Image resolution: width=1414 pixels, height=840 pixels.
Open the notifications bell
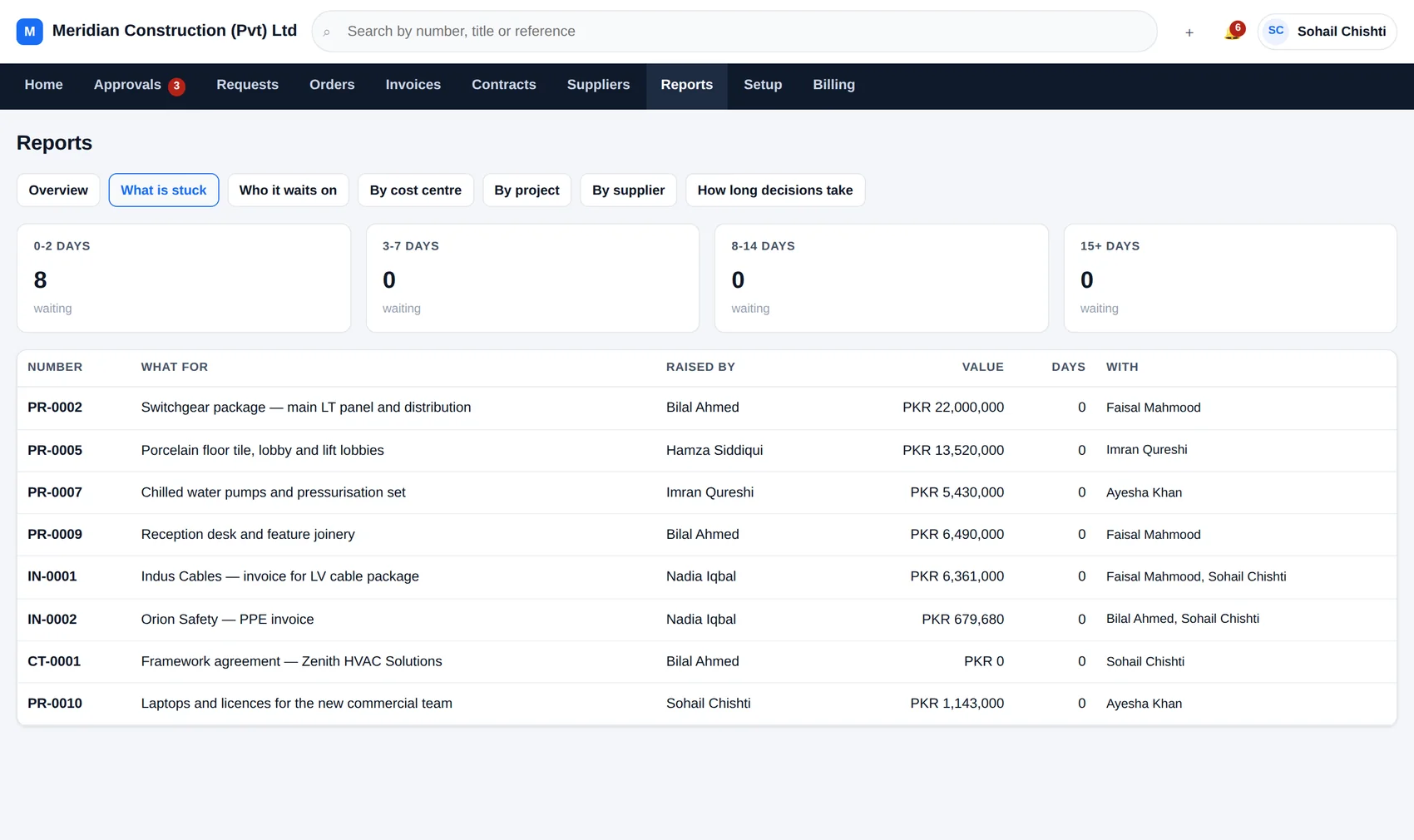click(x=1233, y=32)
